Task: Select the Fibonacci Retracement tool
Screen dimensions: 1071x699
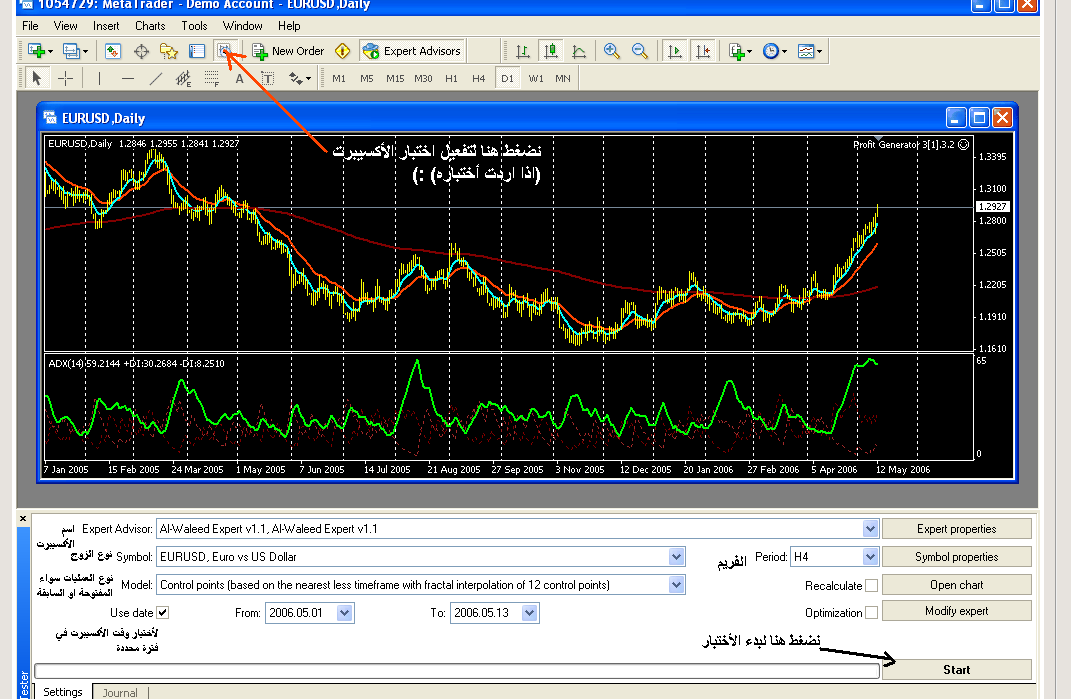Action: pyautogui.click(x=212, y=79)
